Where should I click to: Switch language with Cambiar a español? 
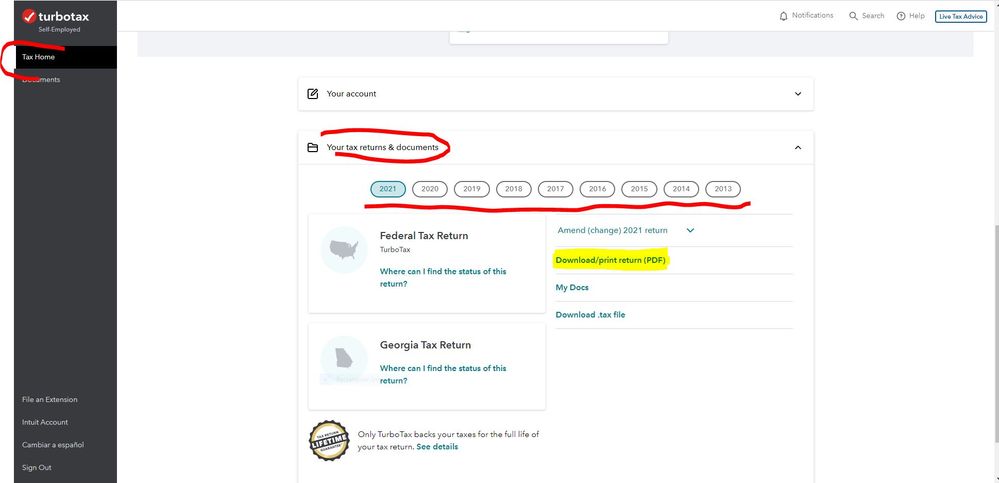click(x=53, y=445)
